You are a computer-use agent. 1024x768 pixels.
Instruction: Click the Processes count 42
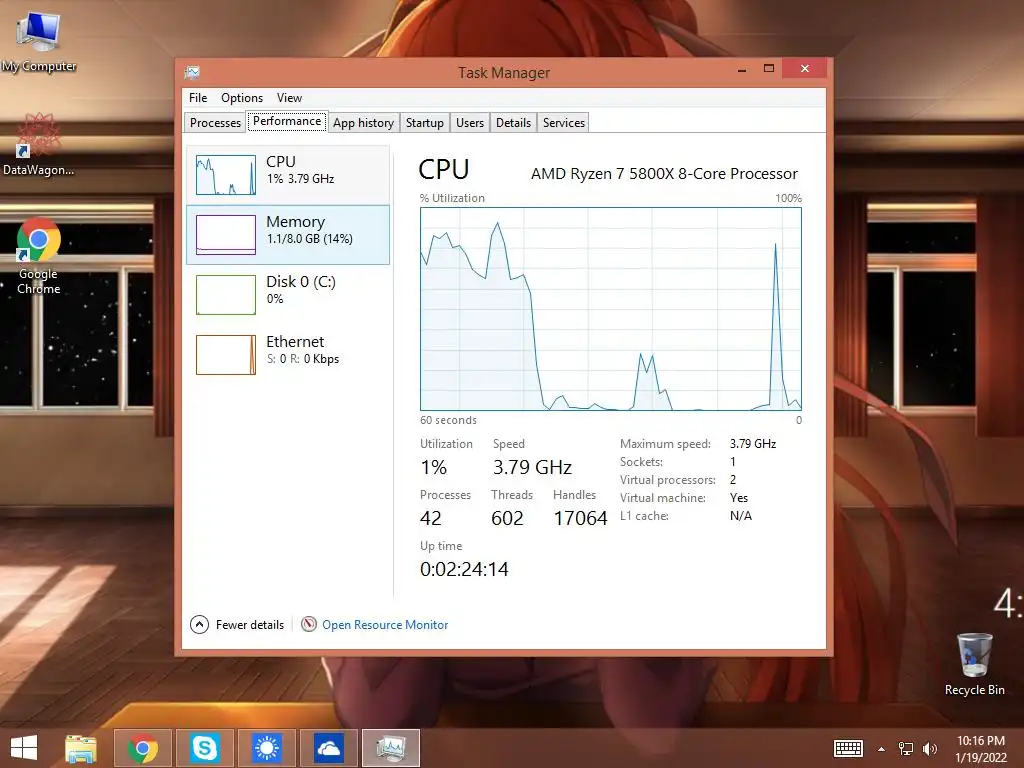(430, 519)
